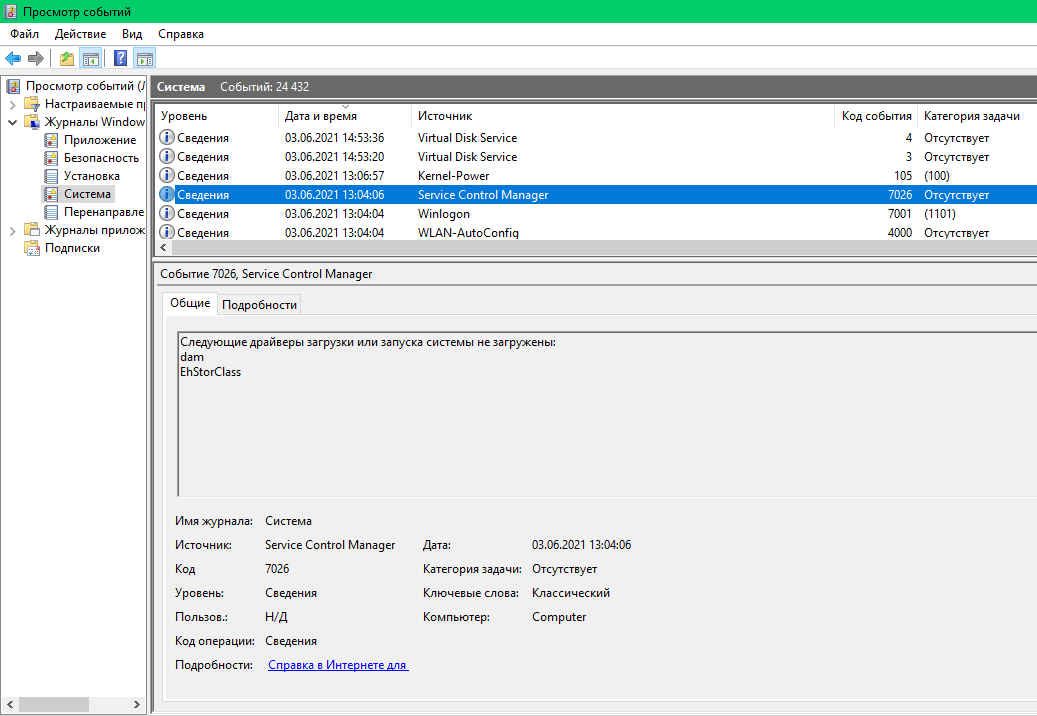Sort by the Категория задачи column header
Viewport: 1037px width, 716px height.
coord(977,116)
